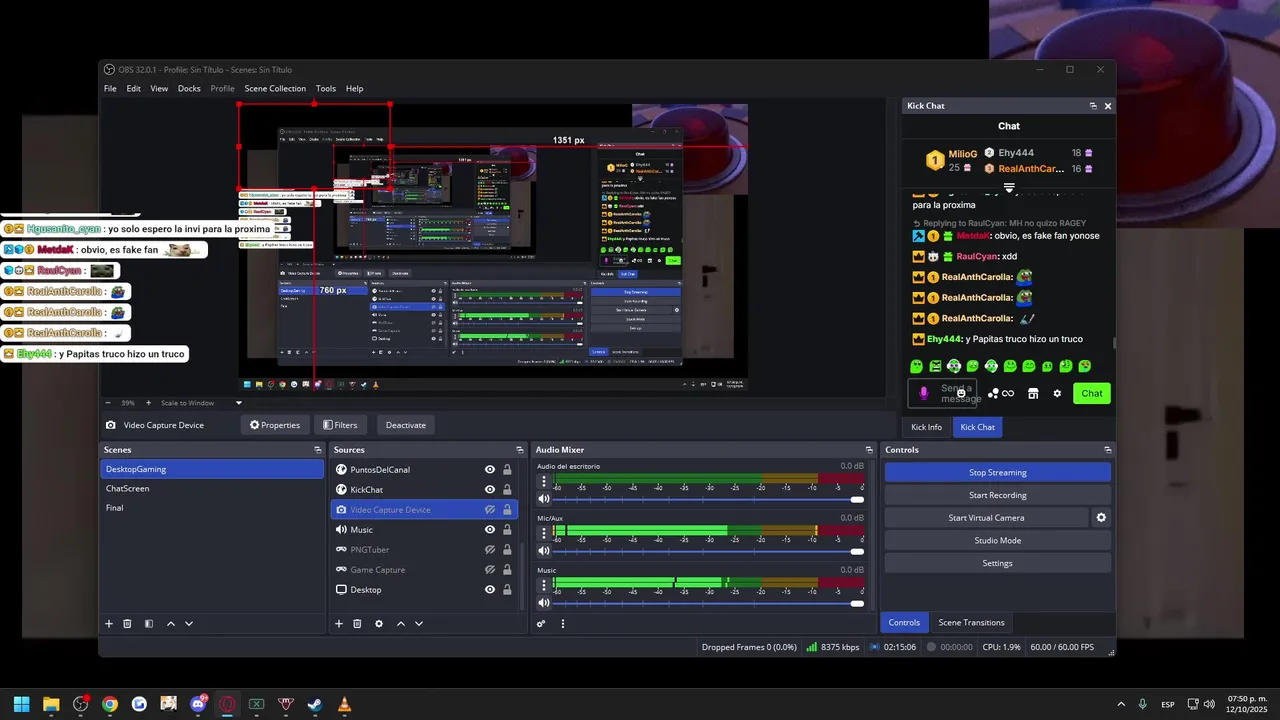Open the Kick chat settings gear
Image resolution: width=1280 pixels, height=720 pixels.
pos(1057,393)
